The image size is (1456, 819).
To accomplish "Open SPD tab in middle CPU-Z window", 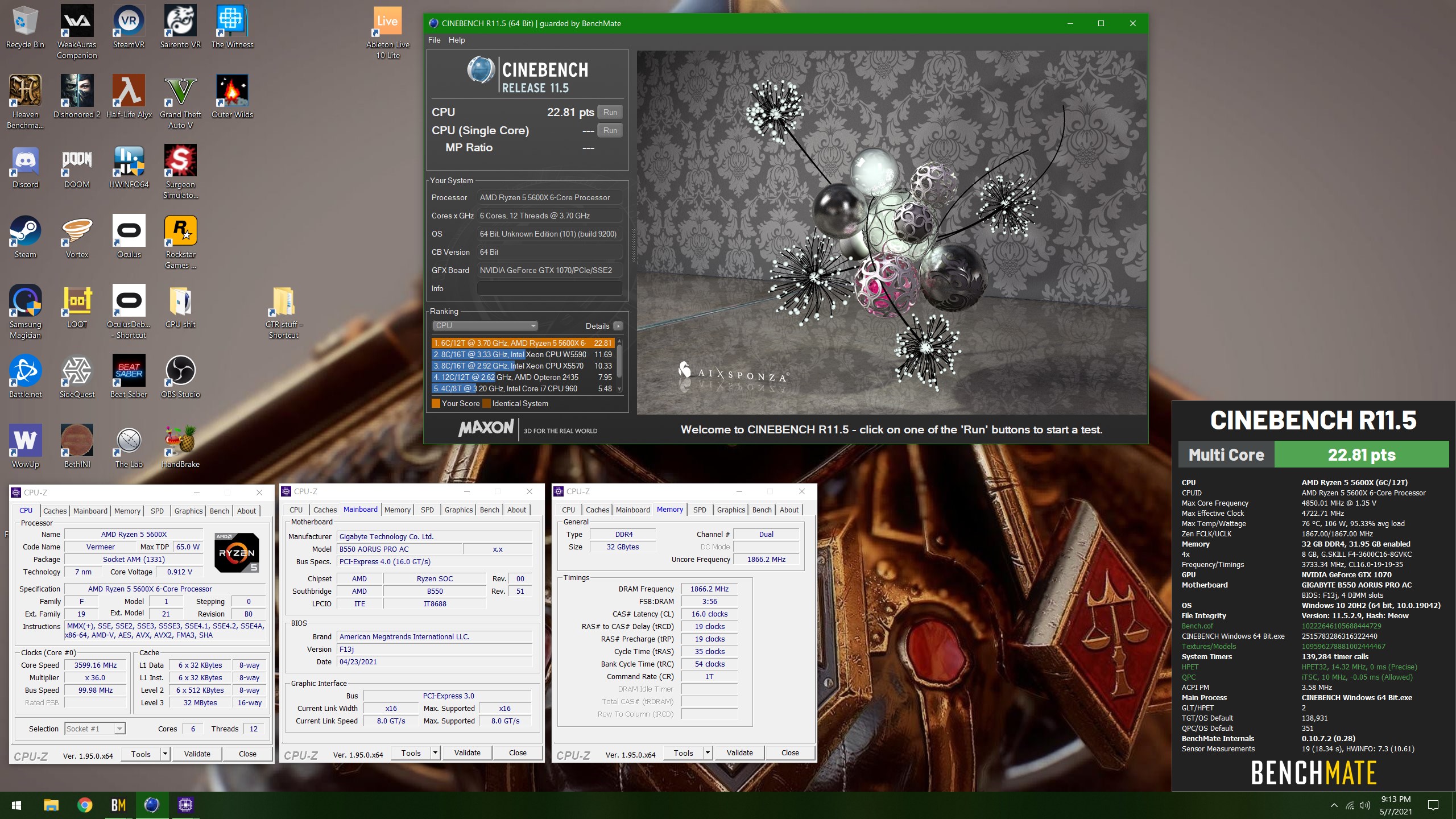I will (427, 510).
